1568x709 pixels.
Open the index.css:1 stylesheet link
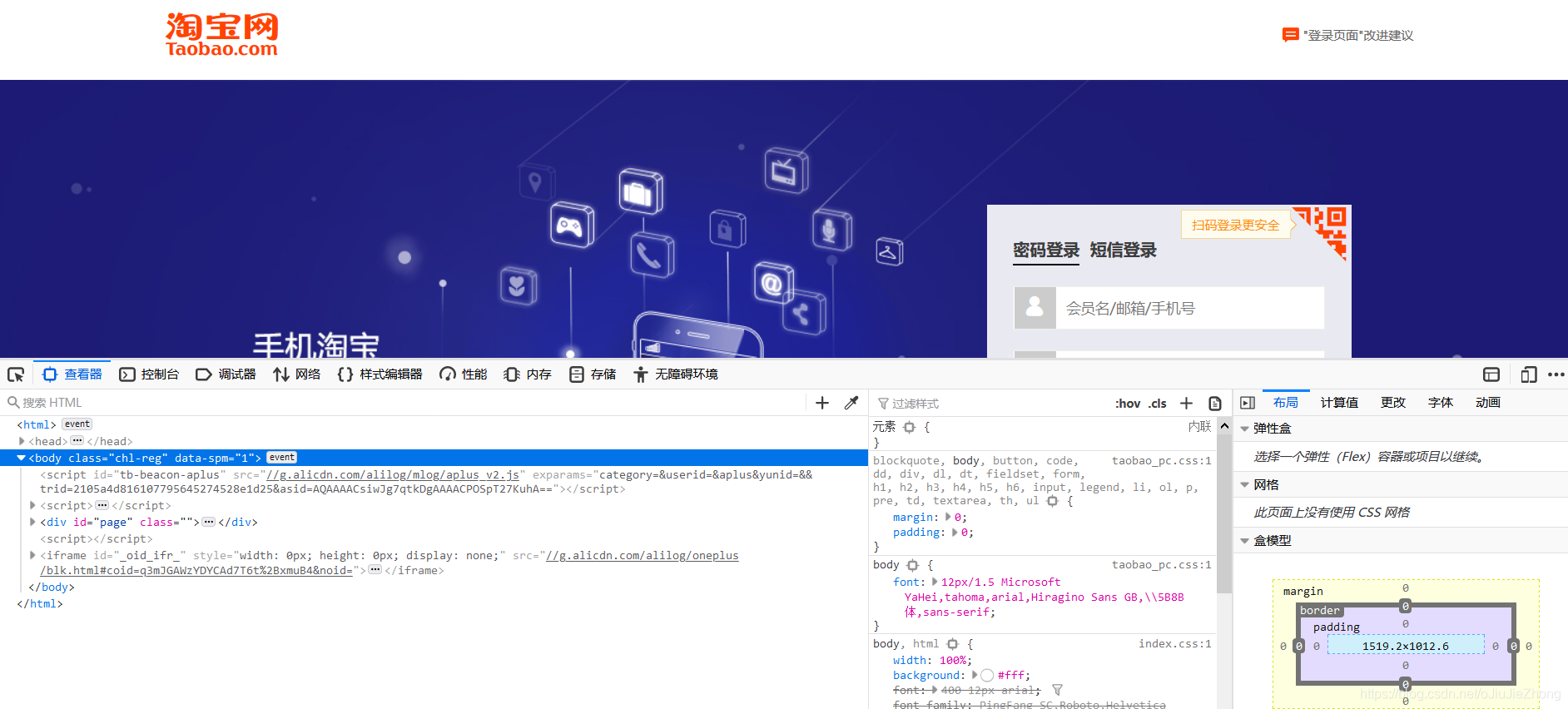(1175, 644)
